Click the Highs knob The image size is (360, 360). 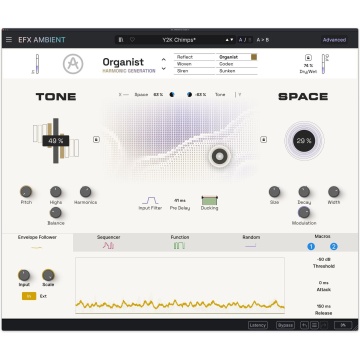point(56,192)
